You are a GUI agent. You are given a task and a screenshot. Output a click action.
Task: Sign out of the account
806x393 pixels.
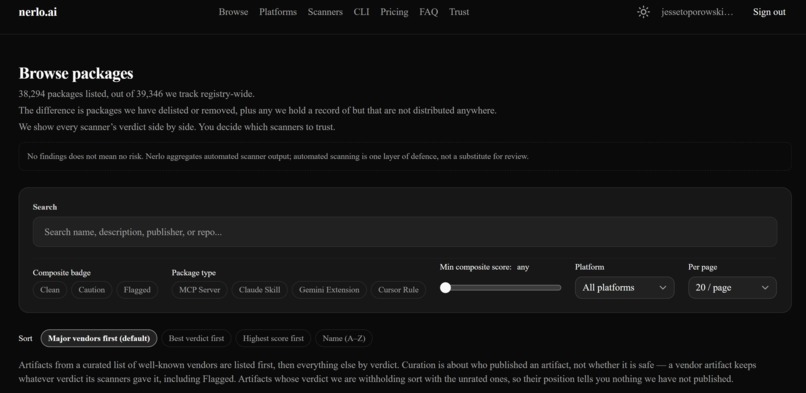[x=769, y=12]
